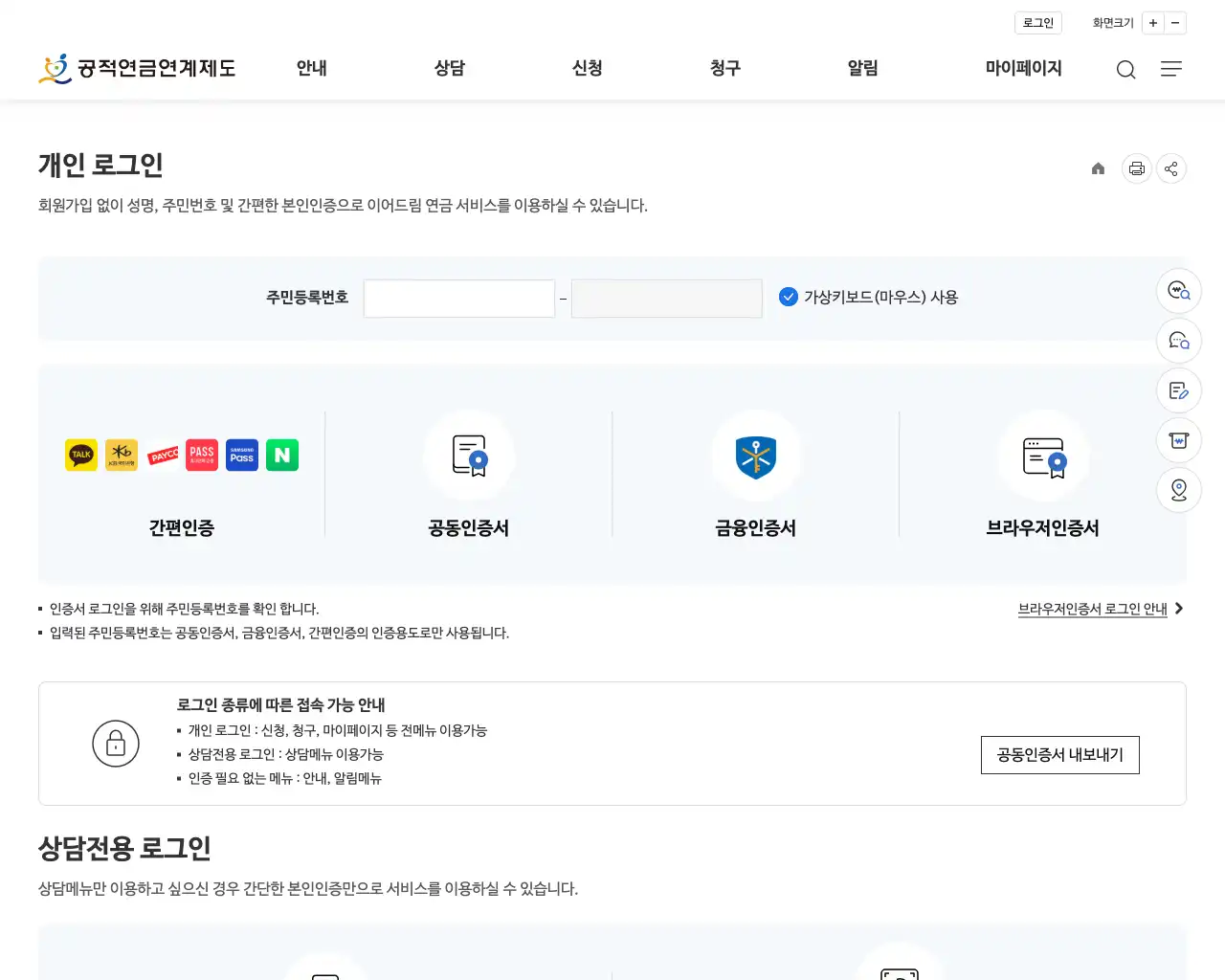Toggle 가상키보드(마우스) 사용 checkbox
Screen dimensions: 1225x980
click(788, 297)
